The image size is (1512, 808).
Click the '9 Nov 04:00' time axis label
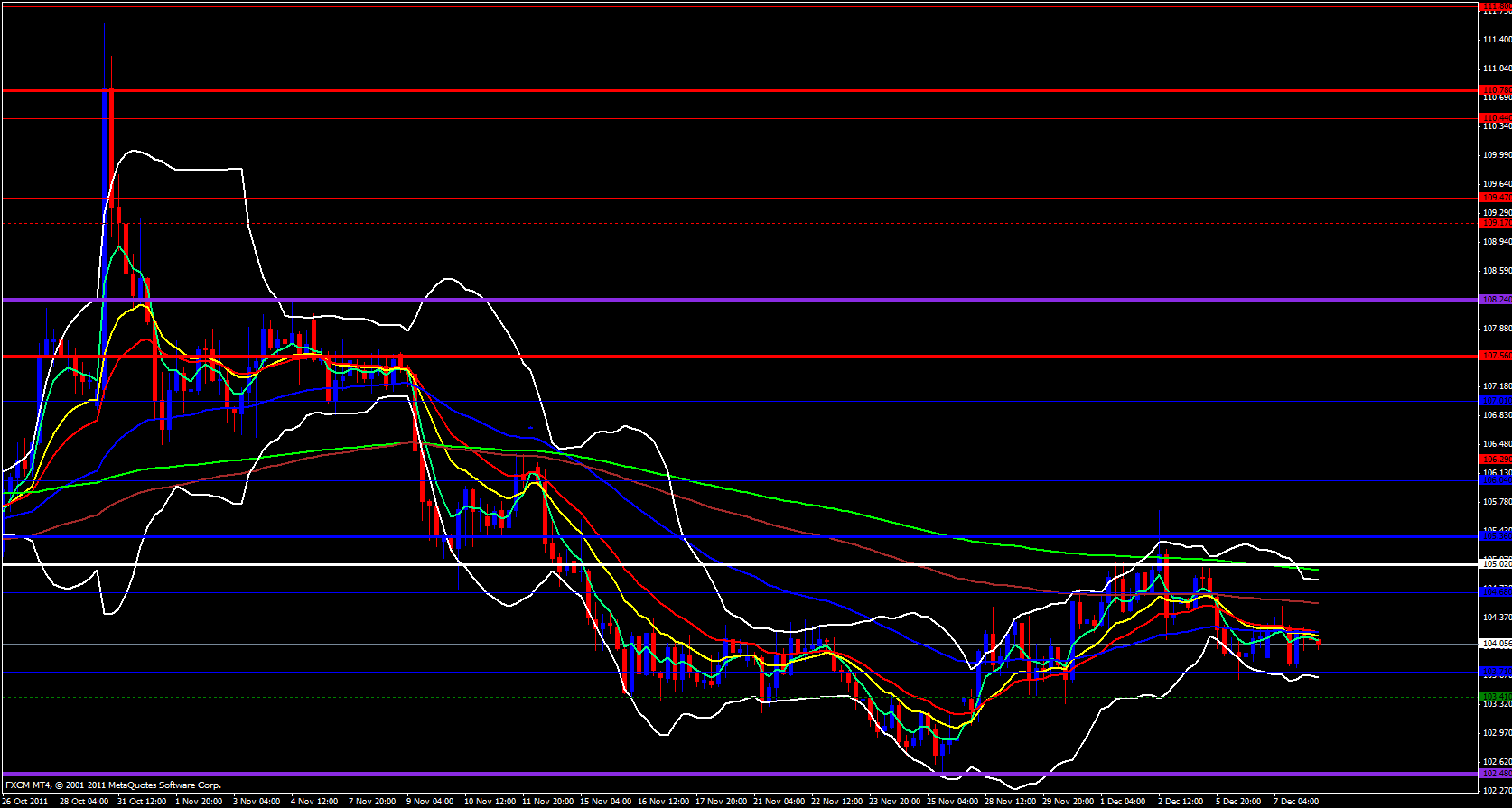pyautogui.click(x=430, y=801)
